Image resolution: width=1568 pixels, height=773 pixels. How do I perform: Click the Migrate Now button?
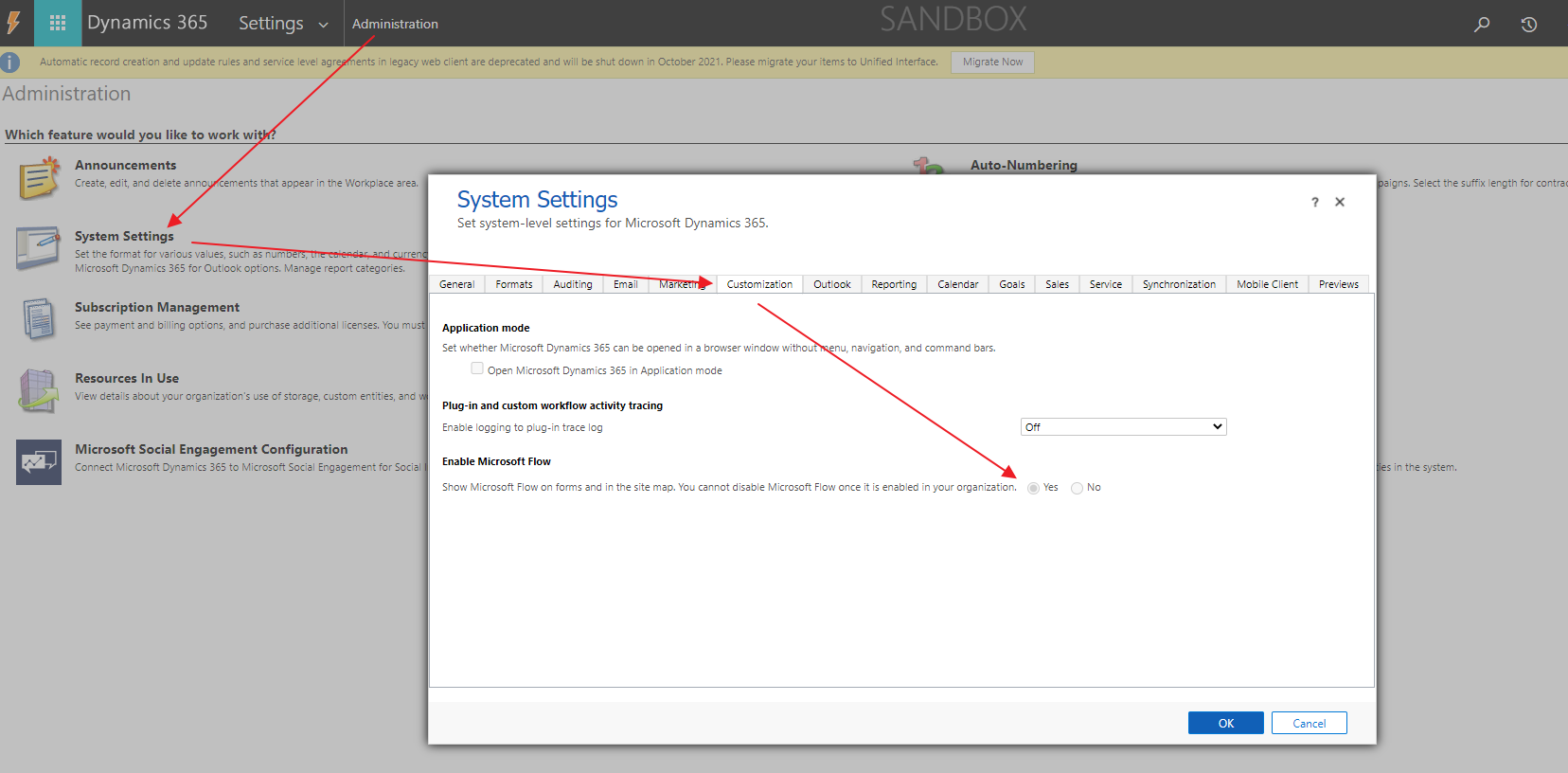(x=992, y=63)
